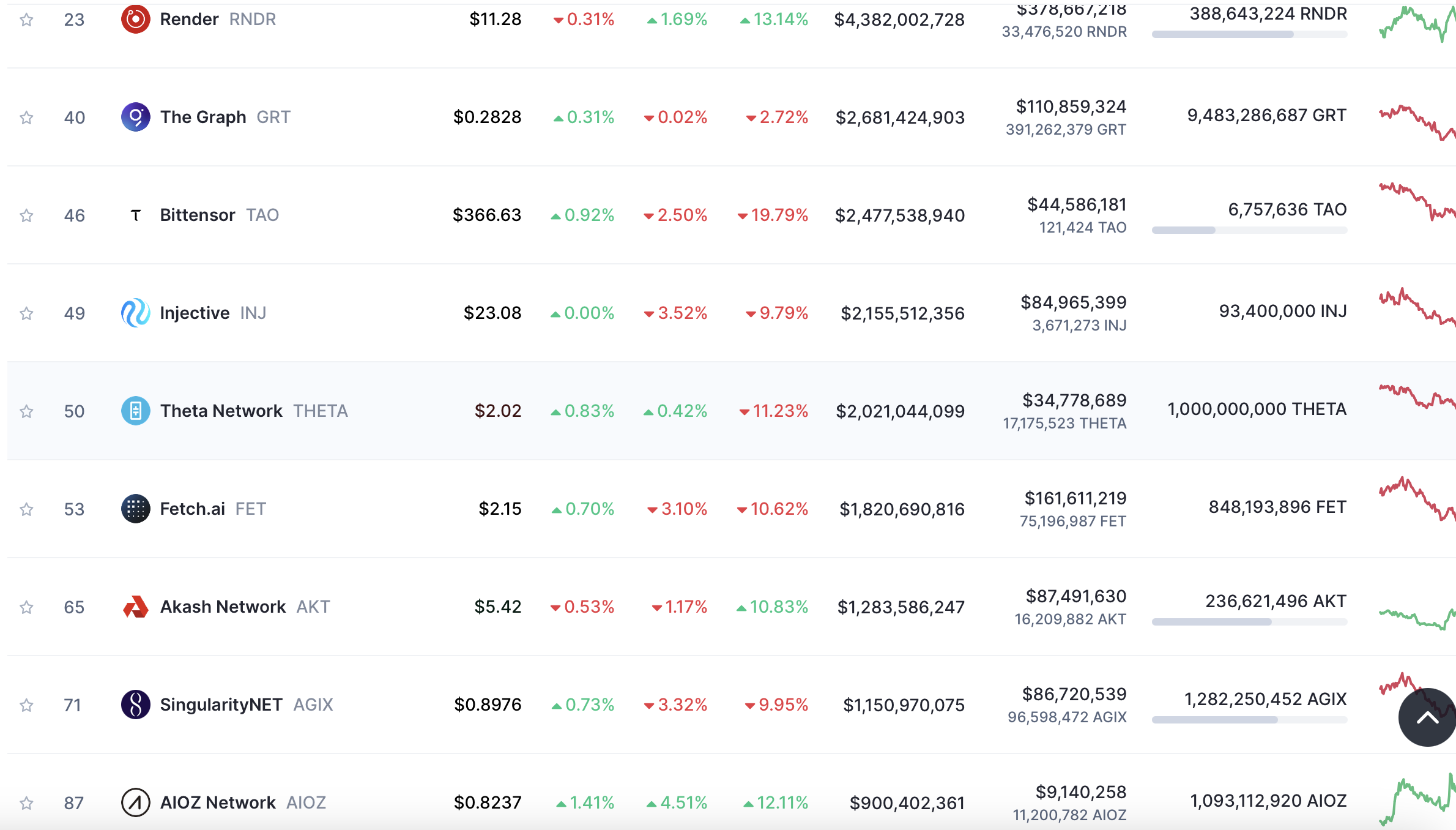Click the Render coin logo icon
This screenshot has height=830, width=1456.
click(x=135, y=19)
